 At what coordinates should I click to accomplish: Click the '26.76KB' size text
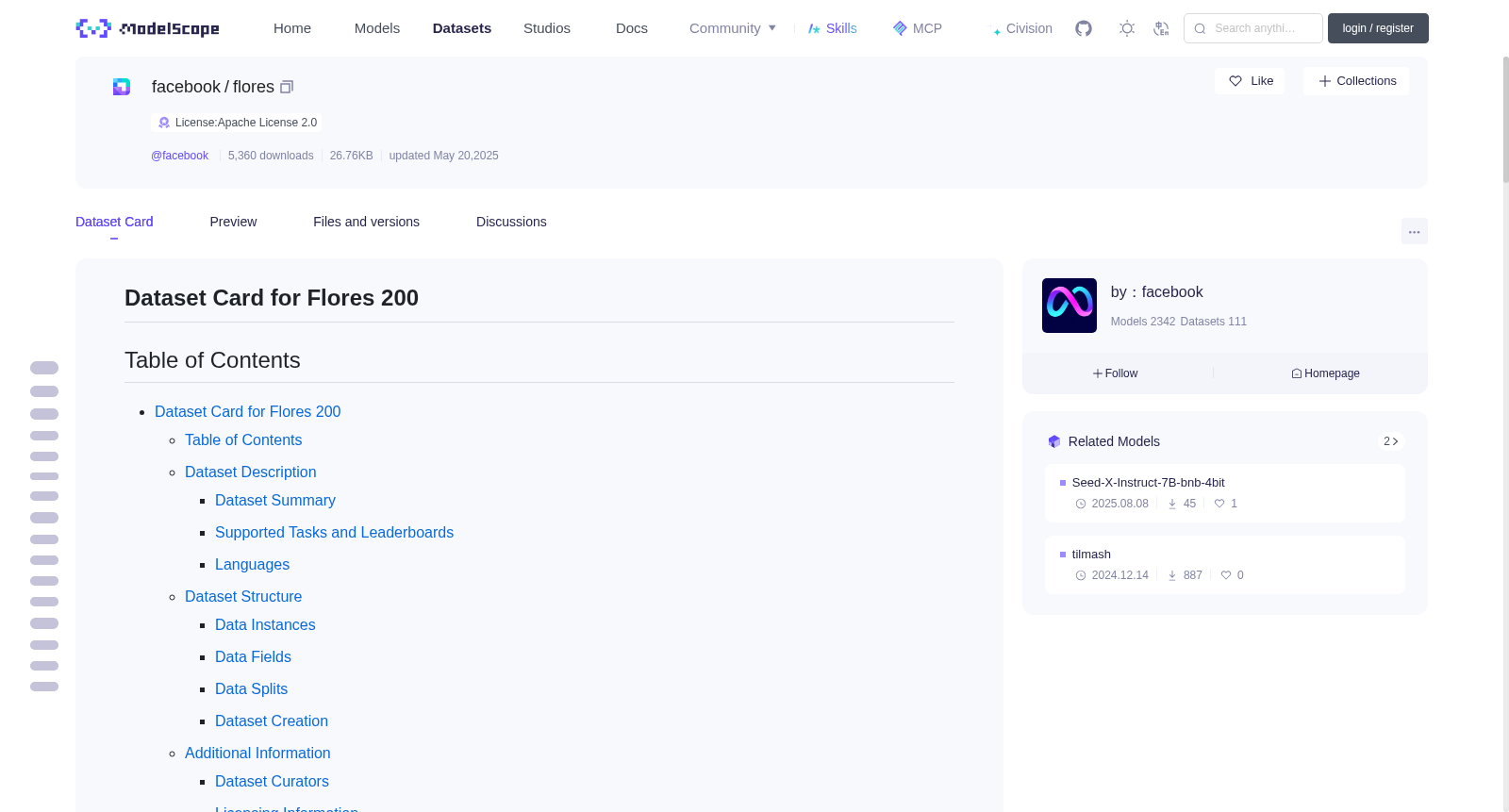351,156
